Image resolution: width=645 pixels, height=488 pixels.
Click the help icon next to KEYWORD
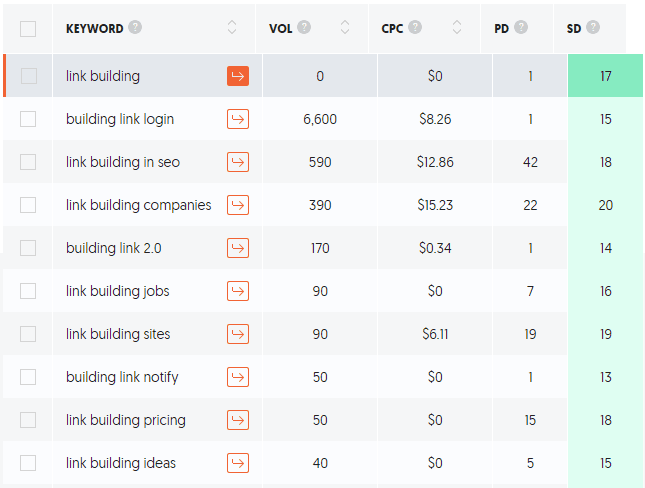(135, 28)
